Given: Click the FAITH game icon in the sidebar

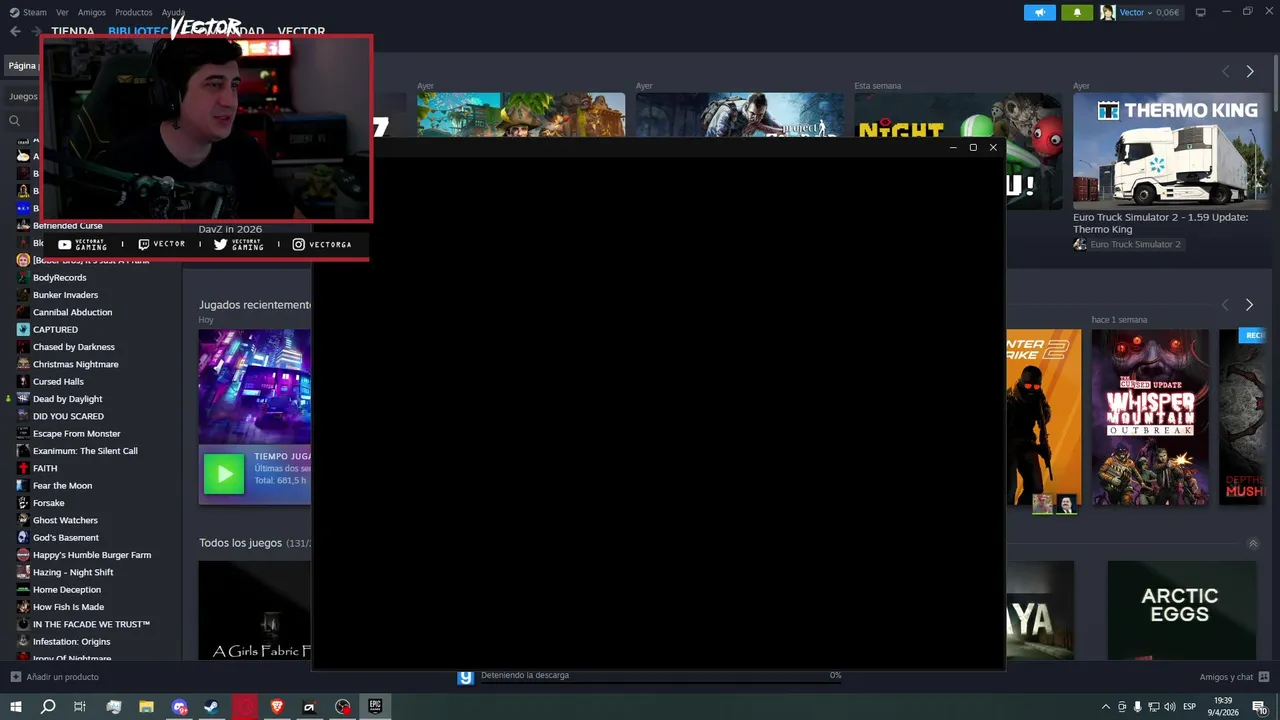Looking at the screenshot, I should (23, 468).
